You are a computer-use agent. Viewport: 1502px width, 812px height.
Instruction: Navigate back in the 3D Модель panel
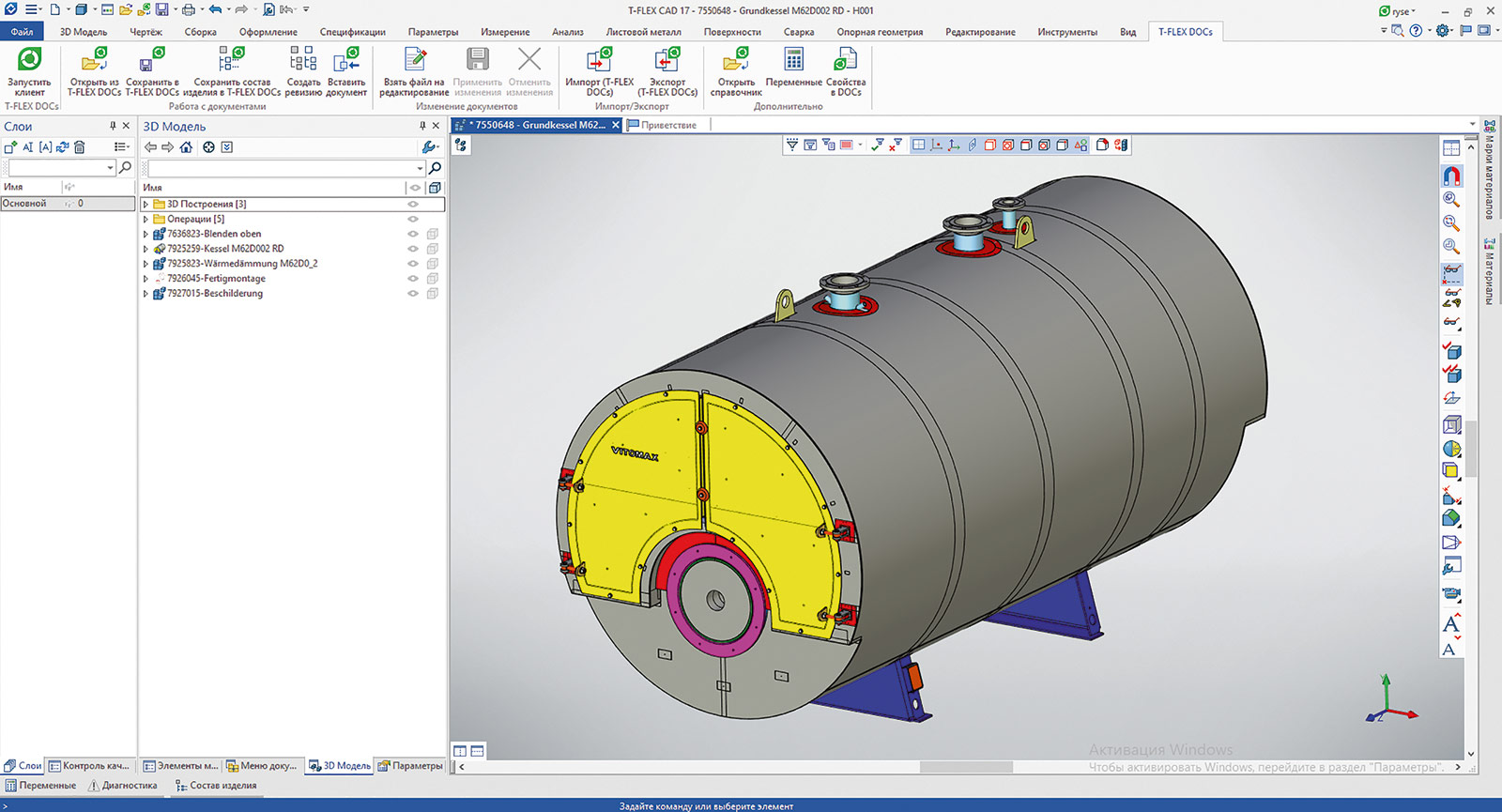click(150, 147)
